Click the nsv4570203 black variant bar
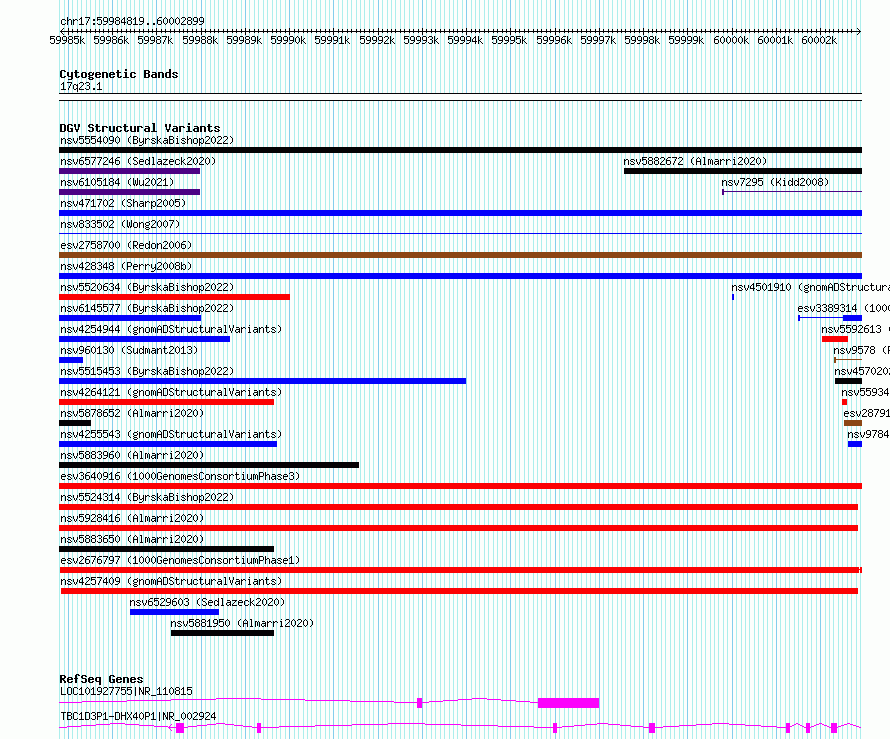The height and width of the screenshot is (739, 890). tap(849, 381)
